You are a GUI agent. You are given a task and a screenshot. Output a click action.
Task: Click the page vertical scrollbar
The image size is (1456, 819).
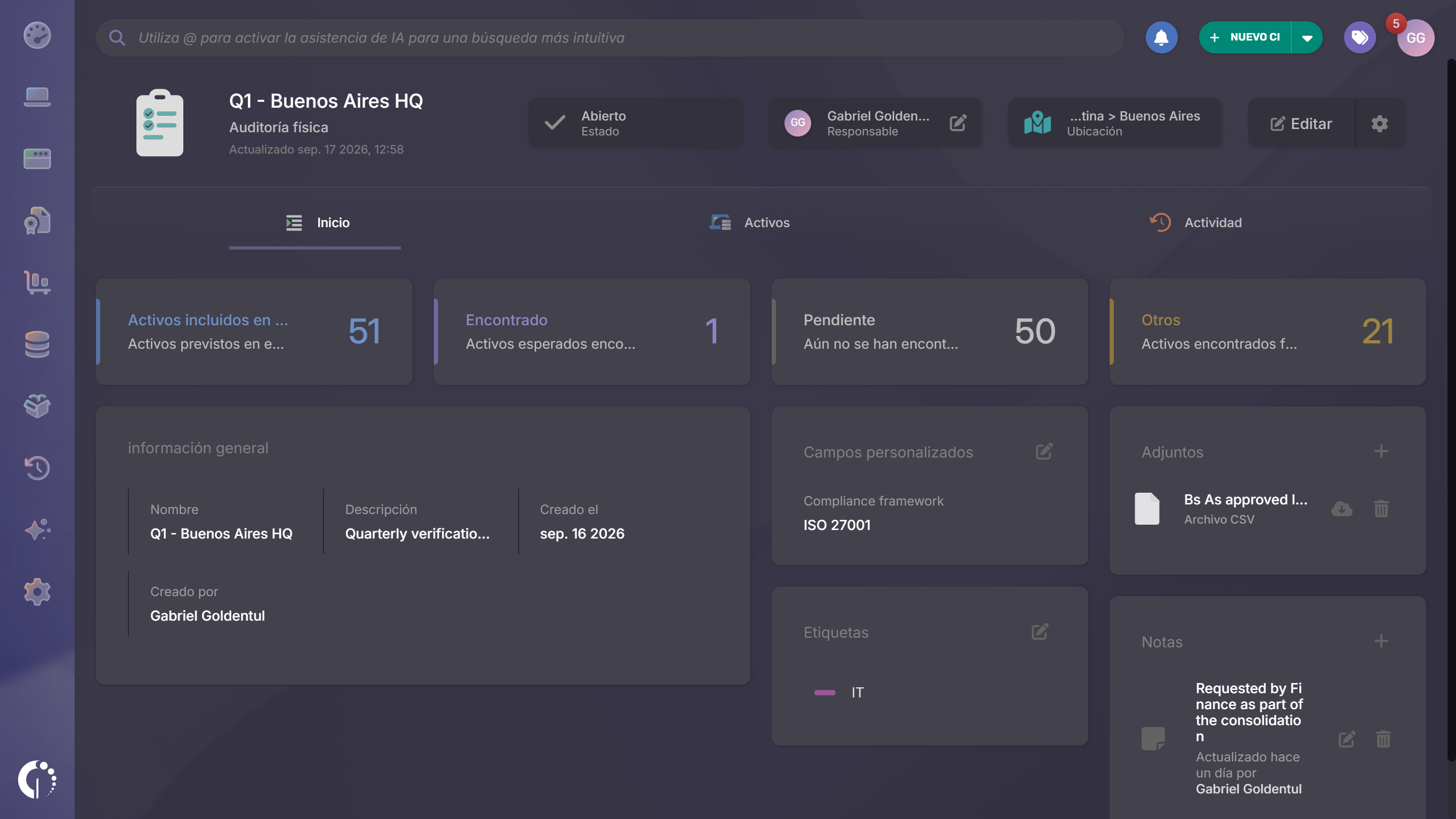(x=1451, y=409)
